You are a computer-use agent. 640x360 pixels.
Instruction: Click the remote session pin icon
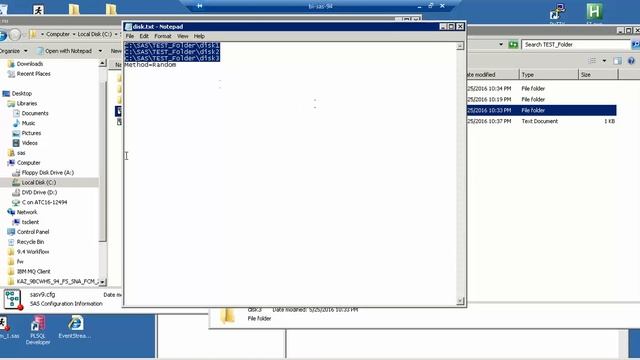point(200,6)
